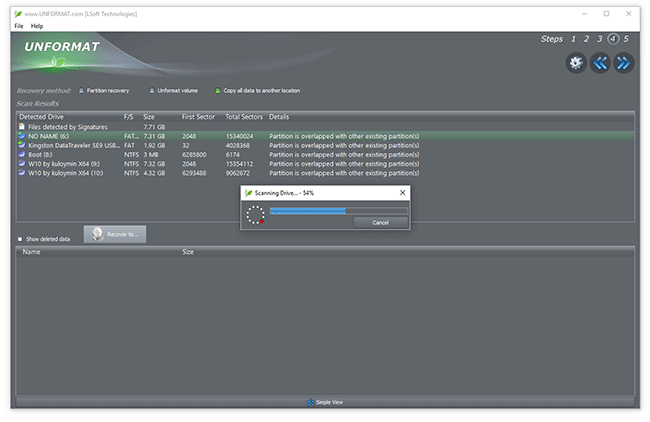Toggle Show deleted data checkbox
The width and height of the screenshot is (650, 422).
pos(20,239)
